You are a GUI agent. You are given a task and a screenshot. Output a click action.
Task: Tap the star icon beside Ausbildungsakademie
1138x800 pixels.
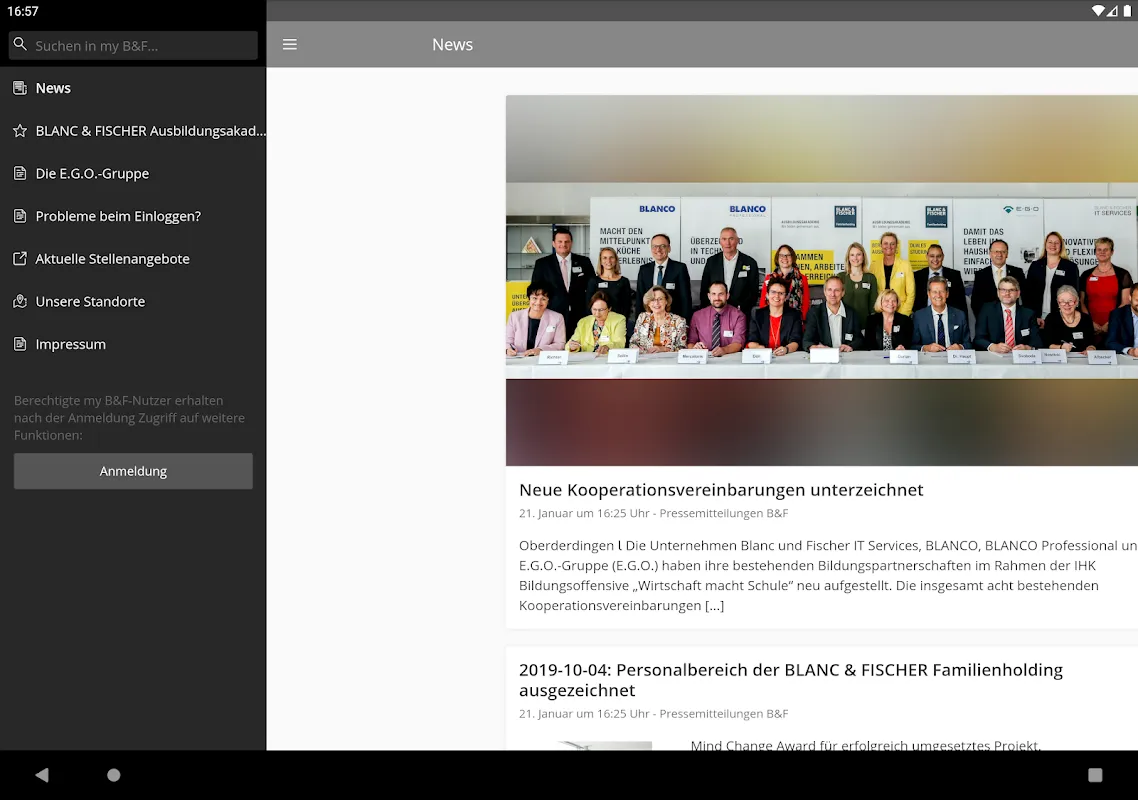coord(20,131)
